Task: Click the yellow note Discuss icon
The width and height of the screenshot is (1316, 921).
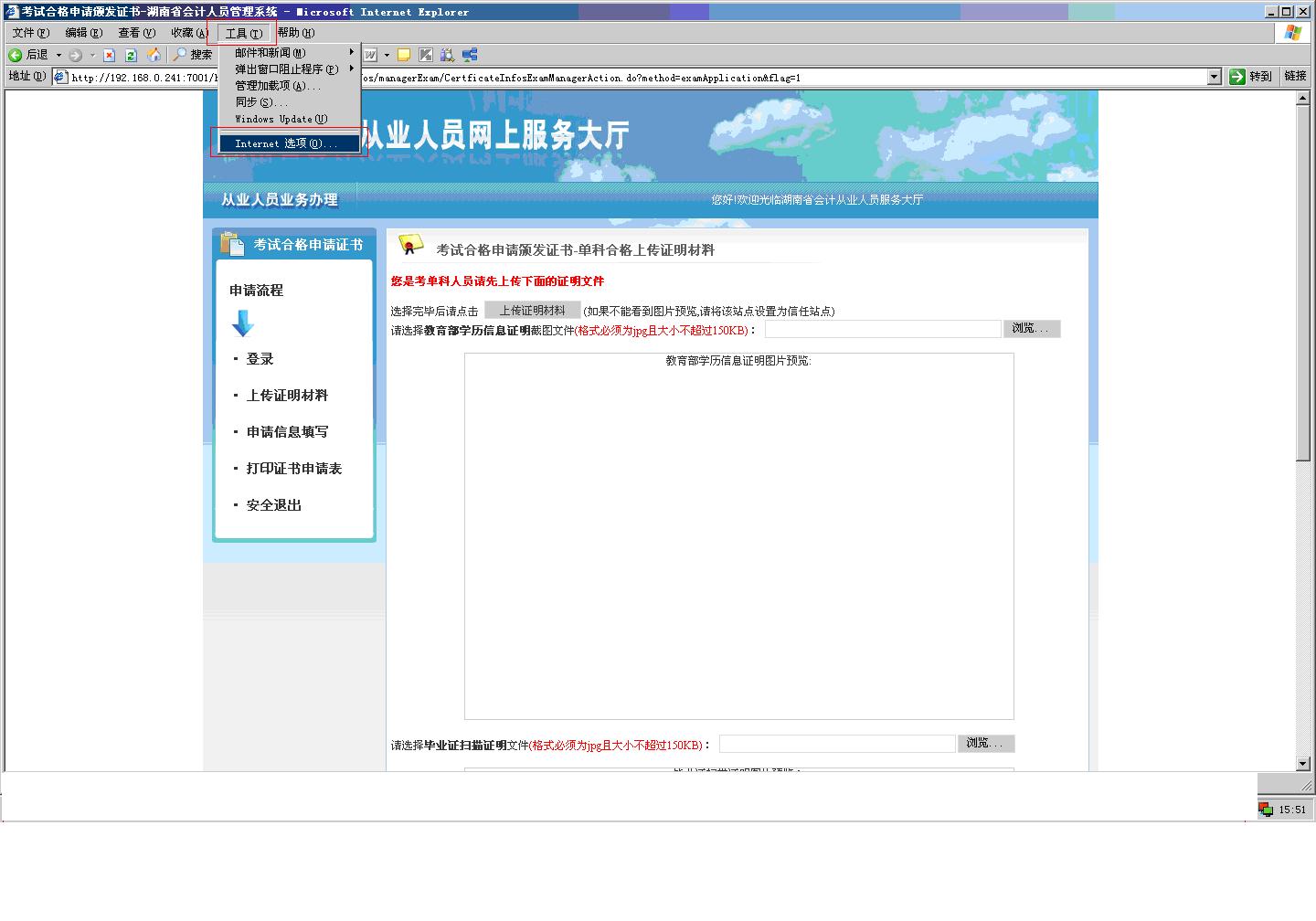Action: pyautogui.click(x=404, y=55)
